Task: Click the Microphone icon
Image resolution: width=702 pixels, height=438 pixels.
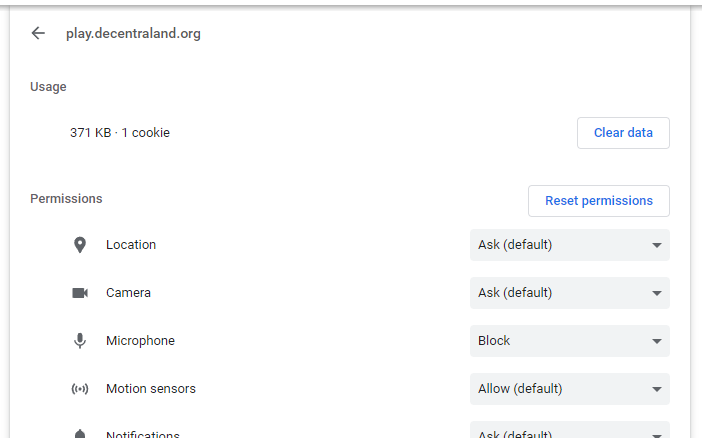Action: (x=80, y=341)
